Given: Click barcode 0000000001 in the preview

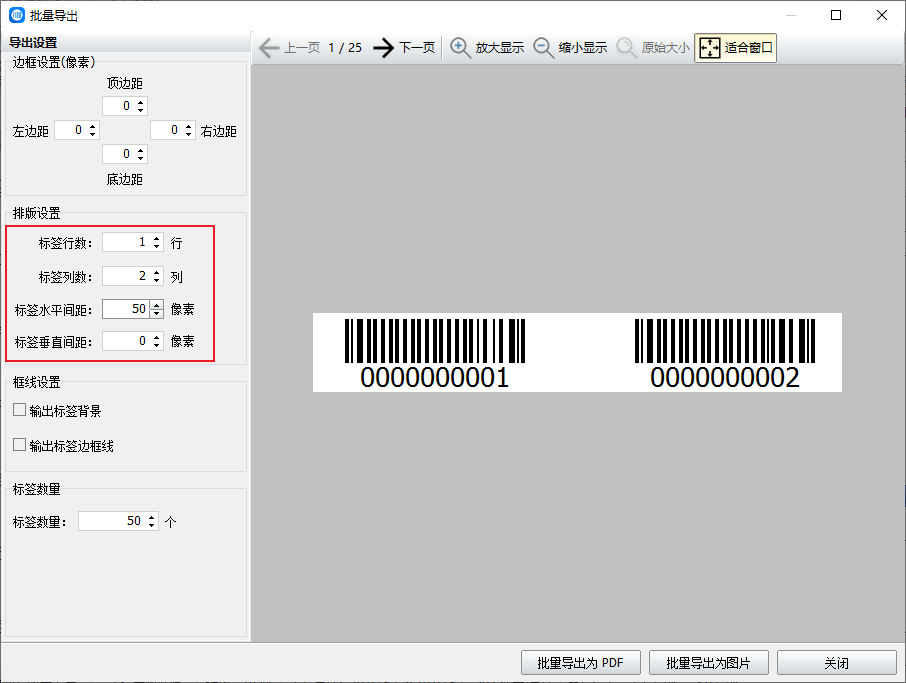Looking at the screenshot, I should coord(434,353).
